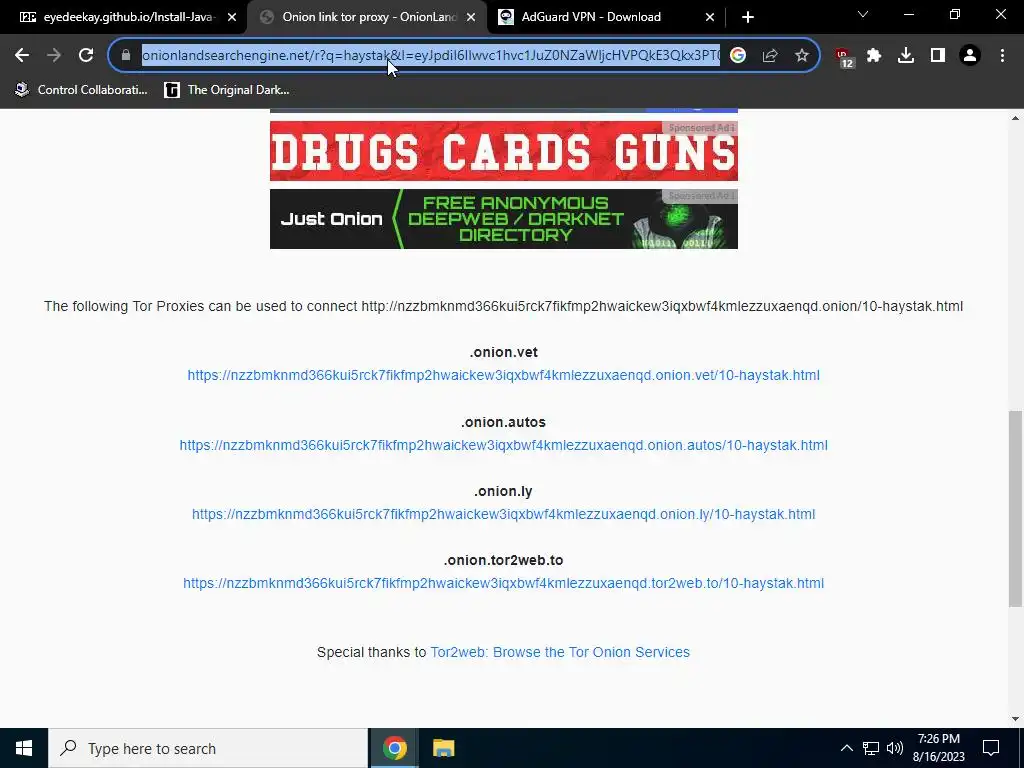The width and height of the screenshot is (1024, 768).
Task: Open the Chrome profile avatar menu
Action: click(x=970, y=56)
